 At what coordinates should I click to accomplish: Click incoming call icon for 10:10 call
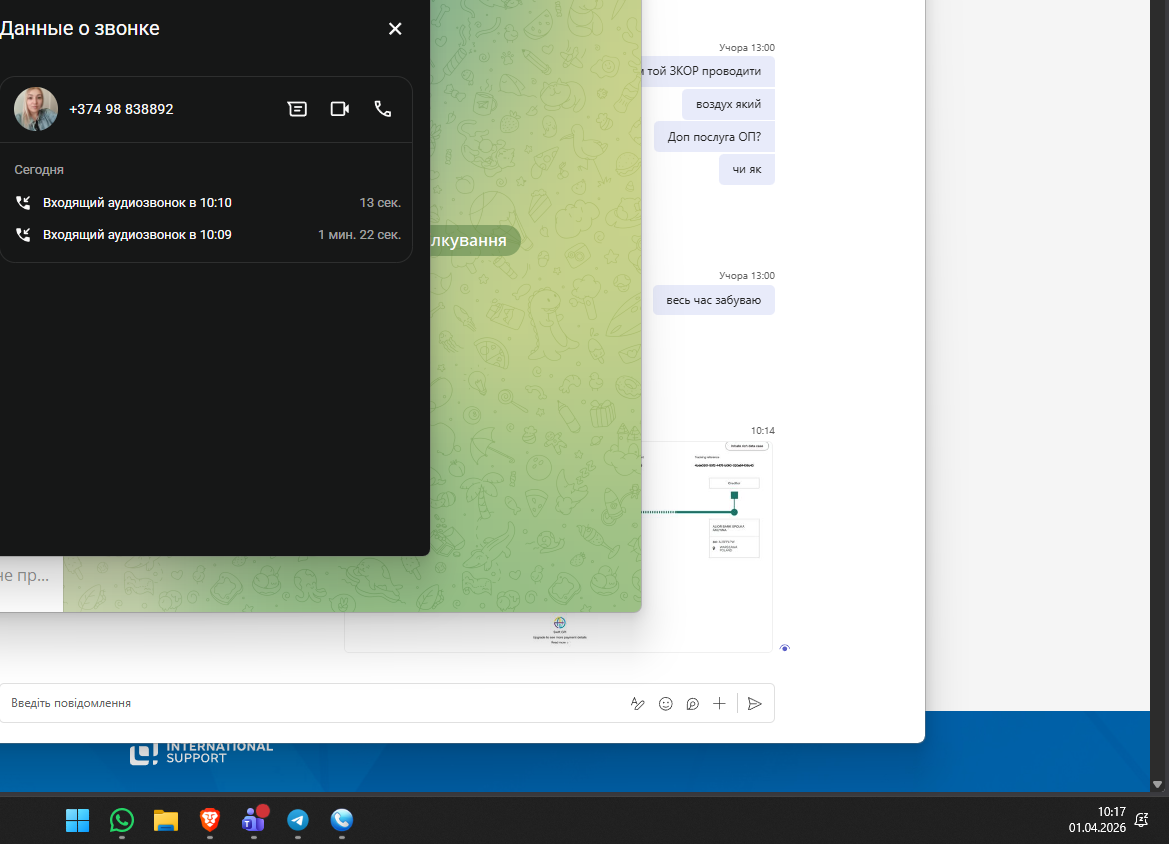pyautogui.click(x=23, y=203)
